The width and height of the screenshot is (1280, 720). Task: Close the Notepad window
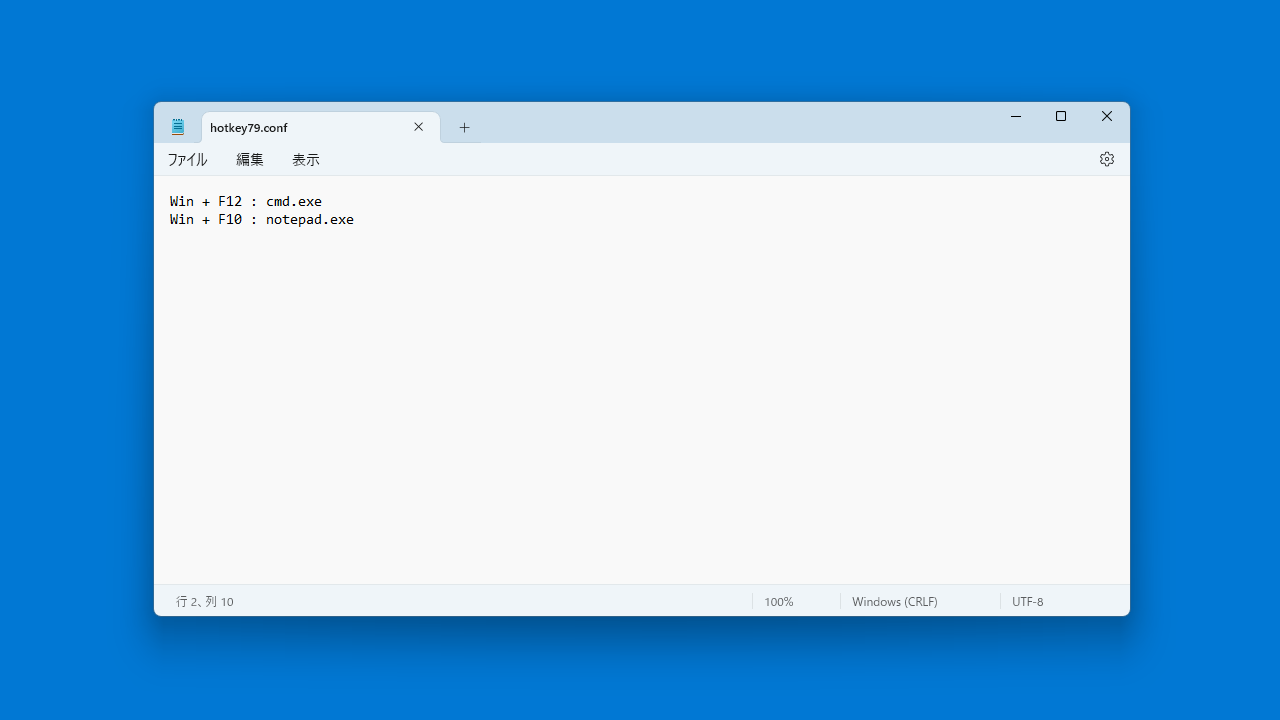pyautogui.click(x=1107, y=117)
